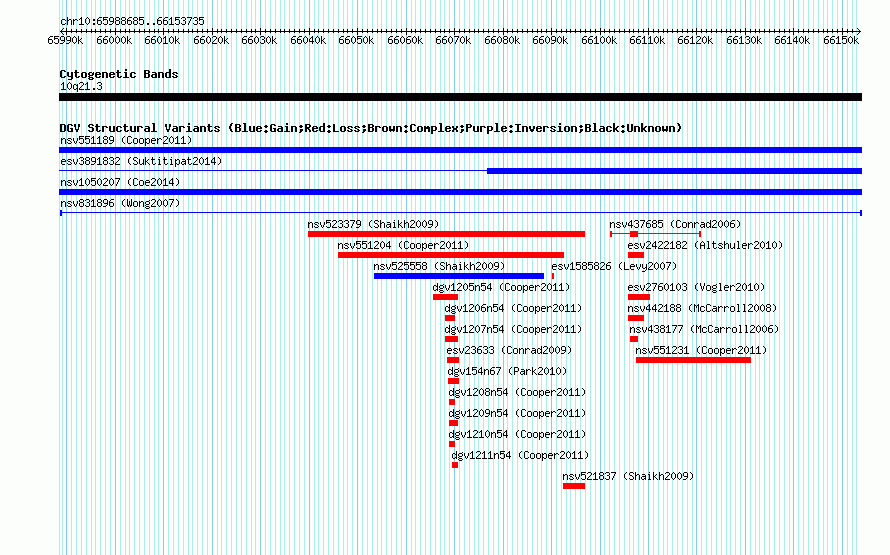Open esv3891832 (Suktitipat2014) label
Viewport: 890px width, 555px height.
[141, 161]
